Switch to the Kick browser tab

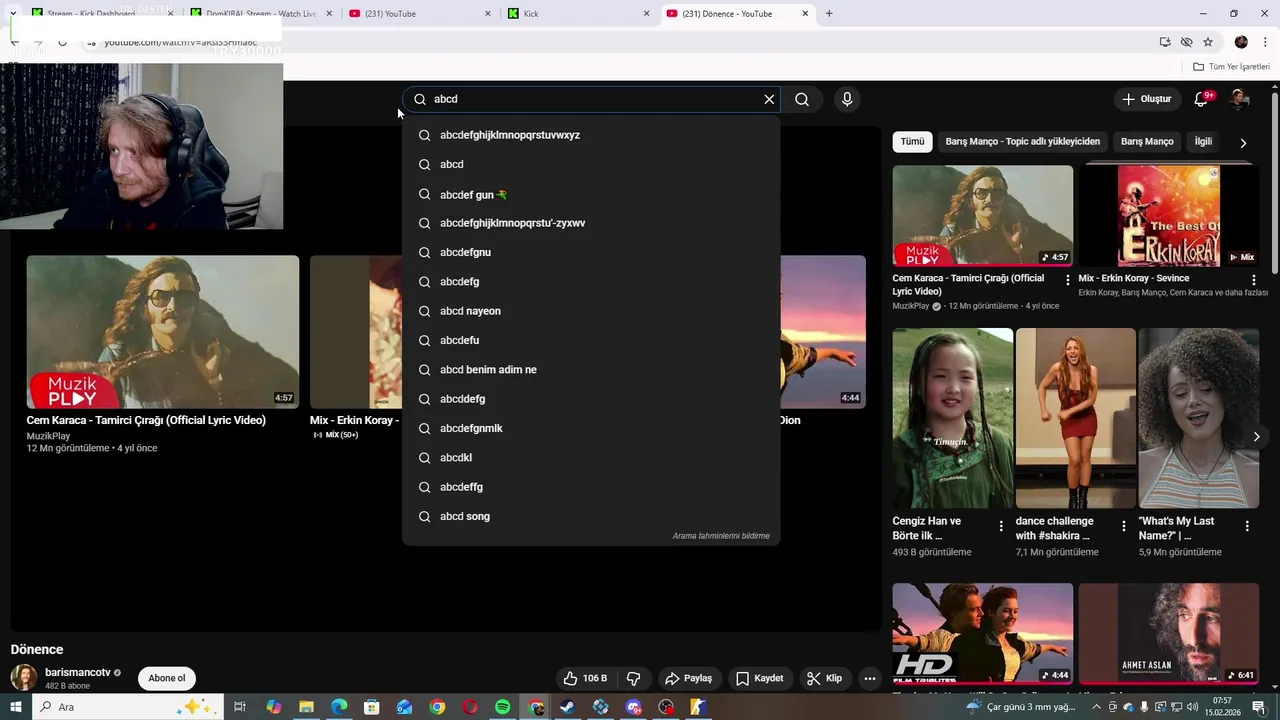[578, 14]
